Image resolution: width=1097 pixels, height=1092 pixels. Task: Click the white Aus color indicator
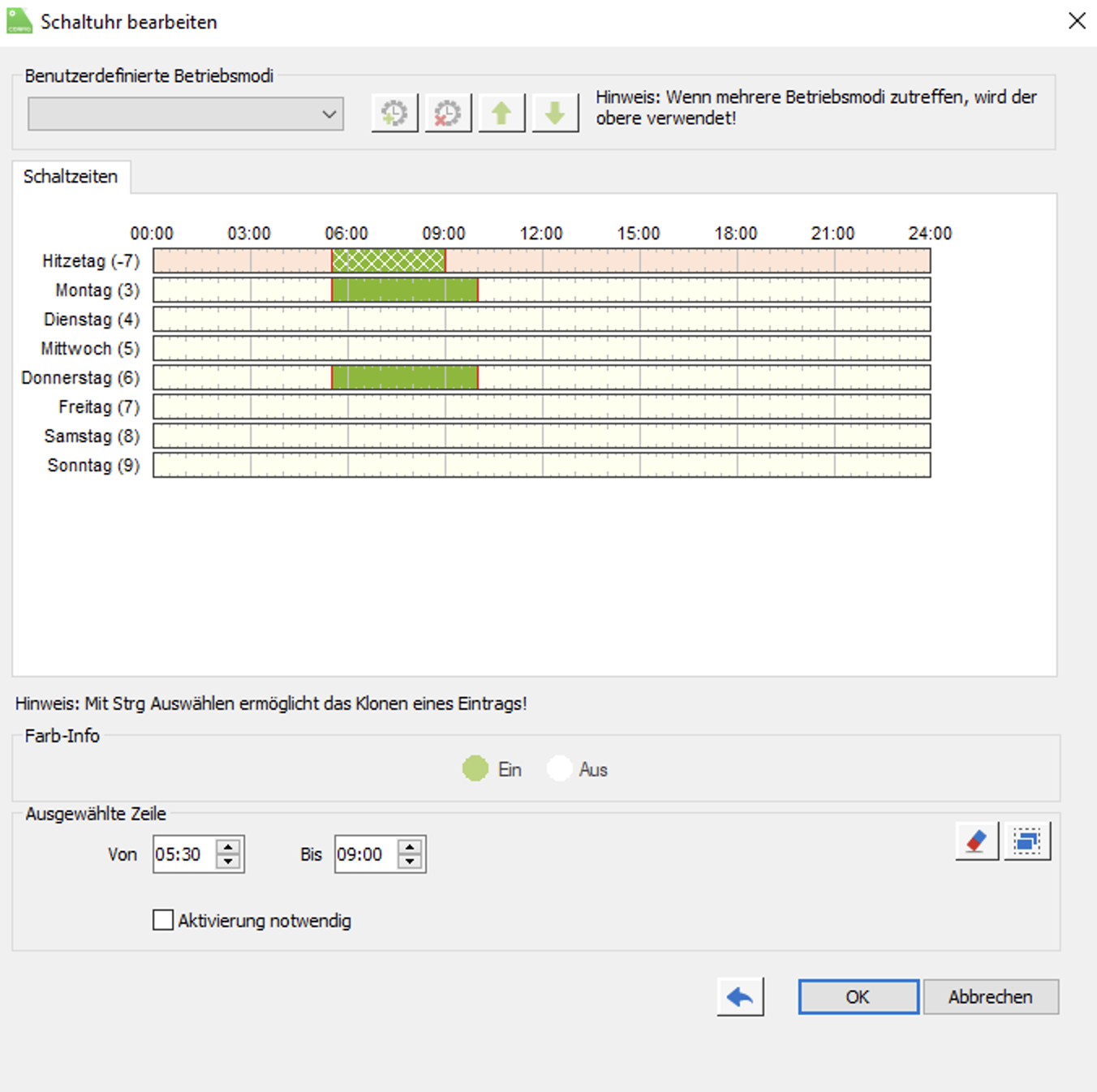pyautogui.click(x=560, y=768)
